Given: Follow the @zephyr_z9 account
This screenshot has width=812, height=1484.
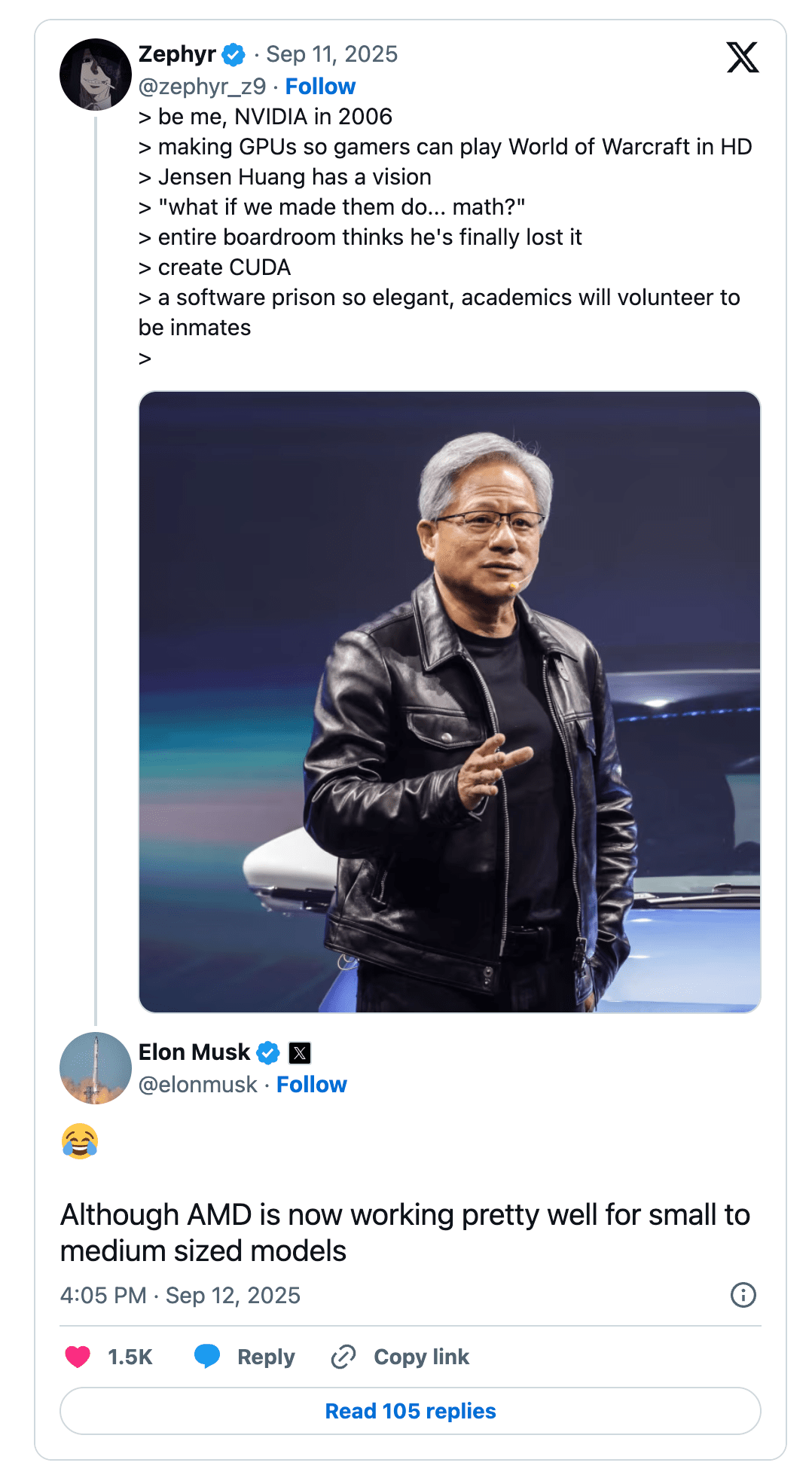Looking at the screenshot, I should pyautogui.click(x=319, y=87).
